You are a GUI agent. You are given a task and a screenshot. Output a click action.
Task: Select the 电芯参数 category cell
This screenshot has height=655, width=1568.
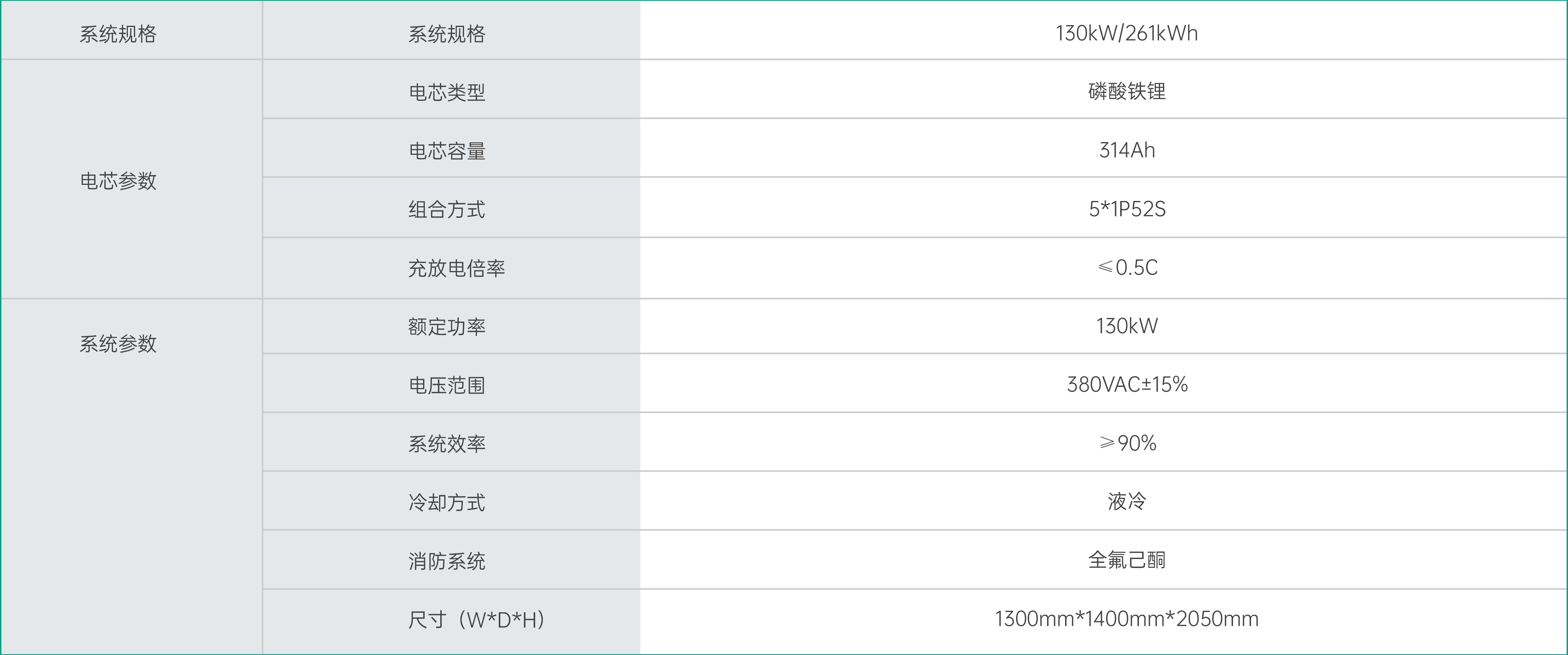(118, 181)
